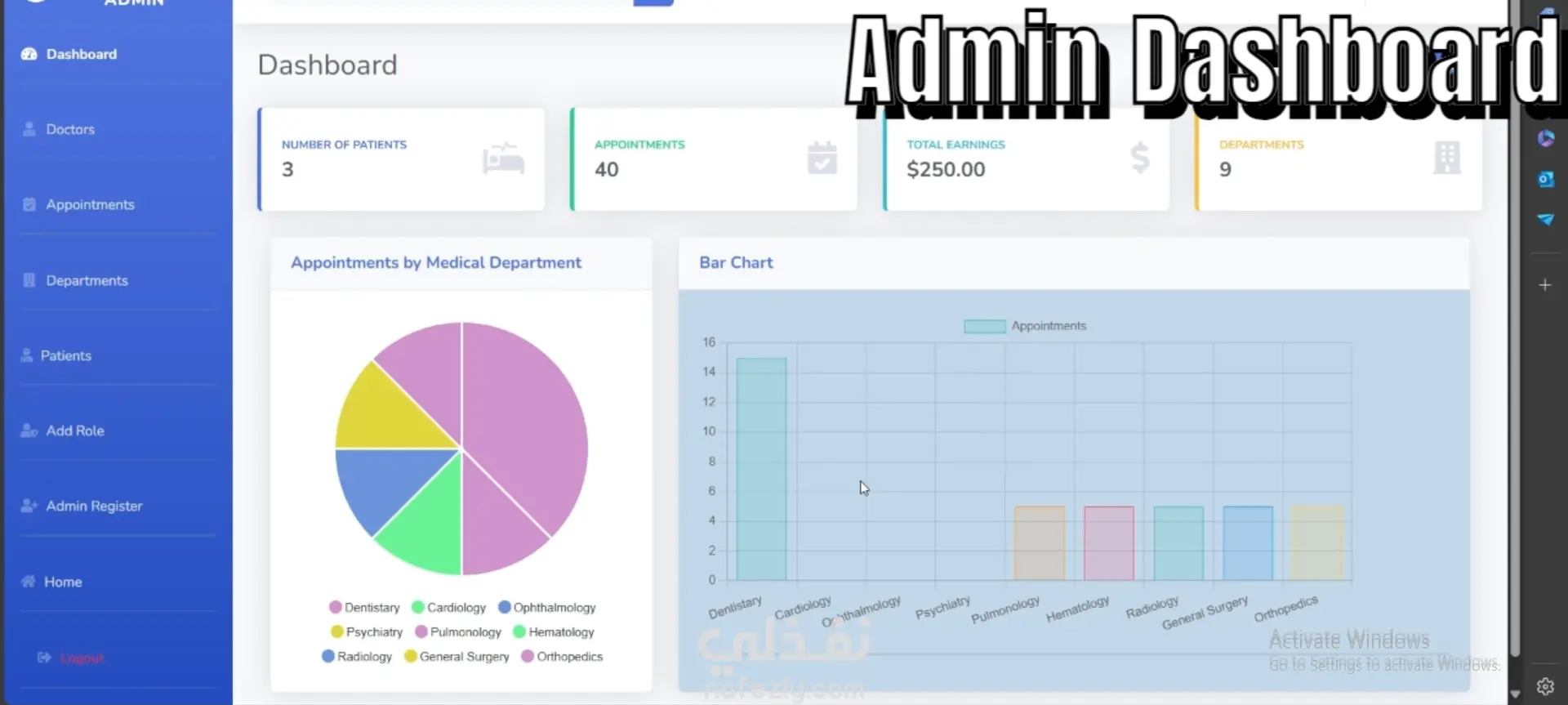Open the Appointments stat card
The width and height of the screenshot is (1568, 705).
pyautogui.click(x=714, y=159)
